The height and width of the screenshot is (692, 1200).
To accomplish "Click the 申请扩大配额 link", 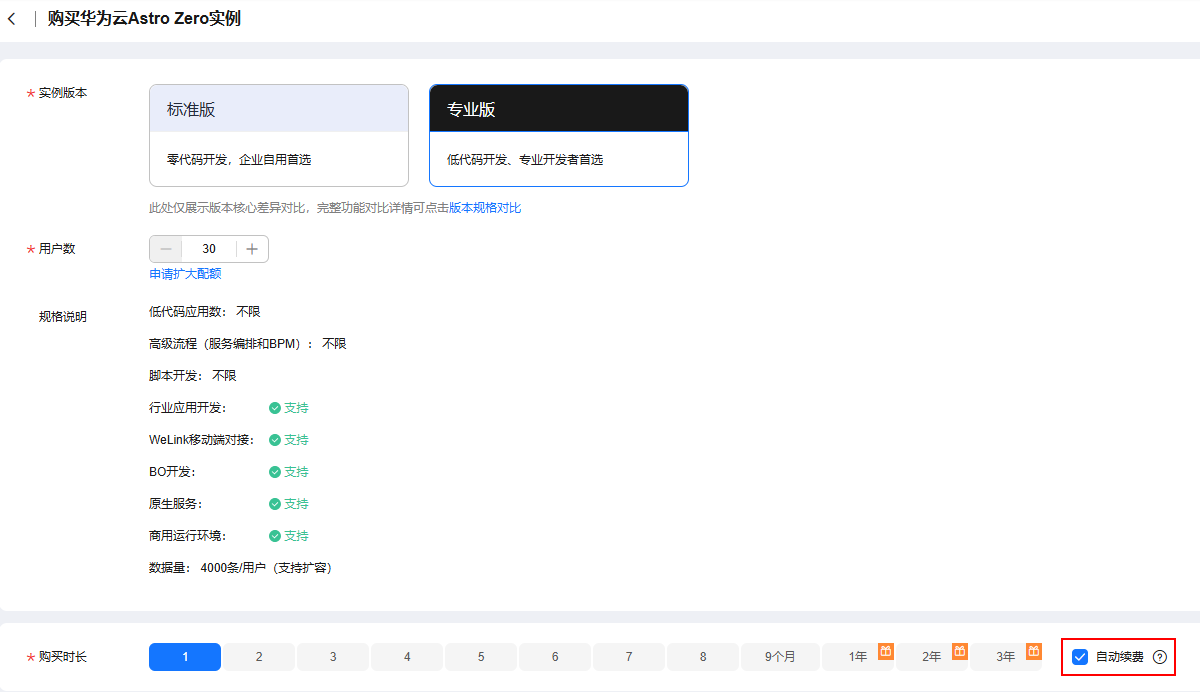I will pos(185,273).
